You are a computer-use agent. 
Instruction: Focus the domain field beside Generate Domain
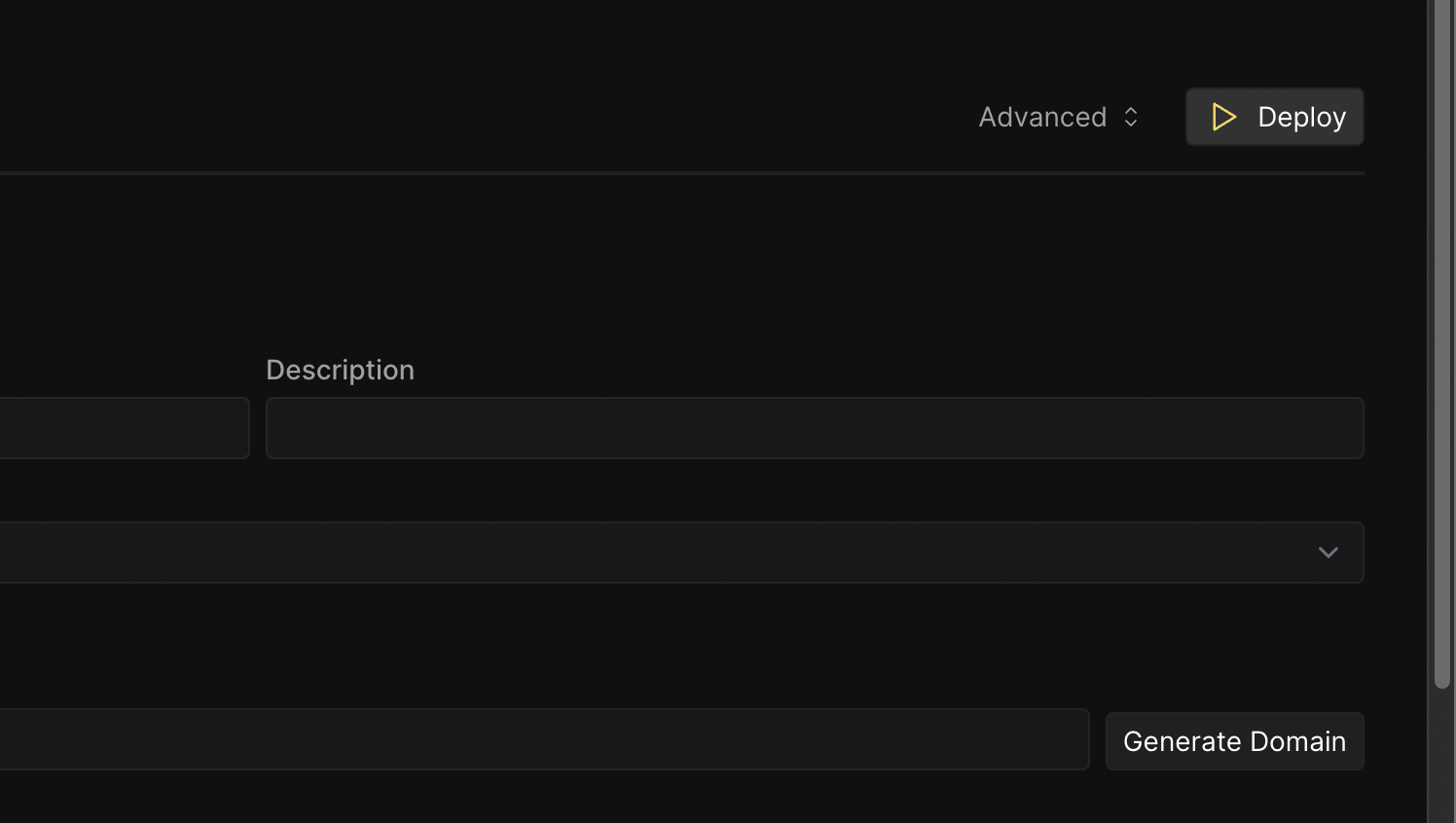[543, 739]
